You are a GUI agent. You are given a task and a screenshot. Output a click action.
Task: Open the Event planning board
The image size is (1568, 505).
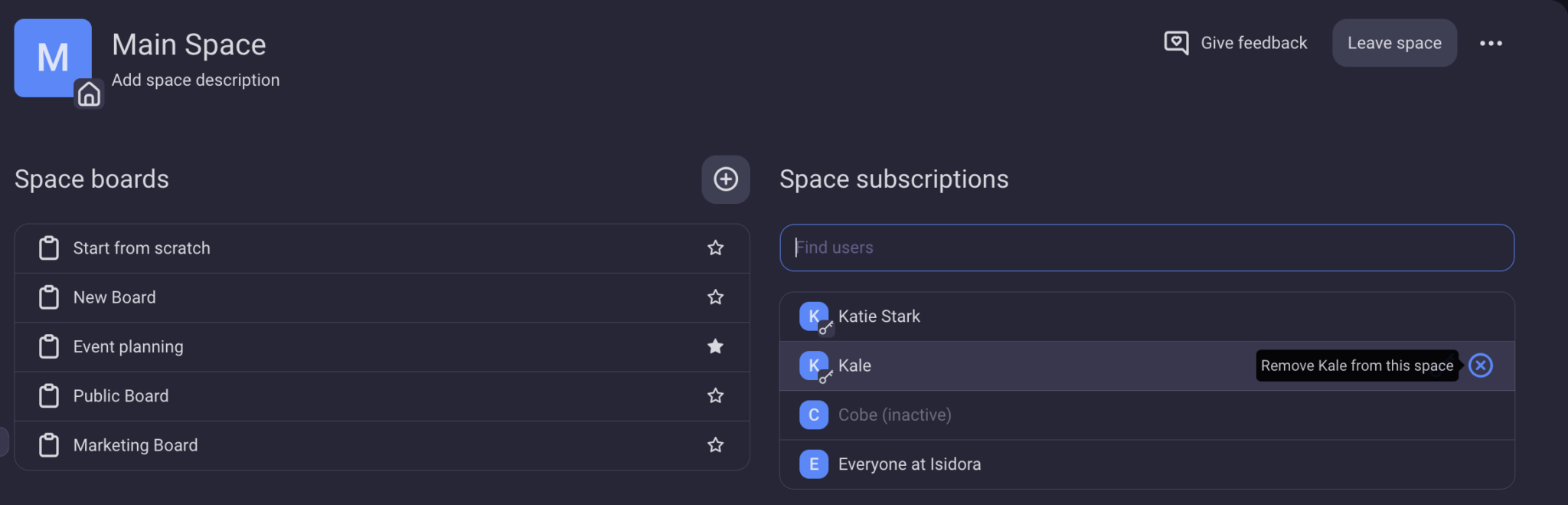(x=382, y=346)
